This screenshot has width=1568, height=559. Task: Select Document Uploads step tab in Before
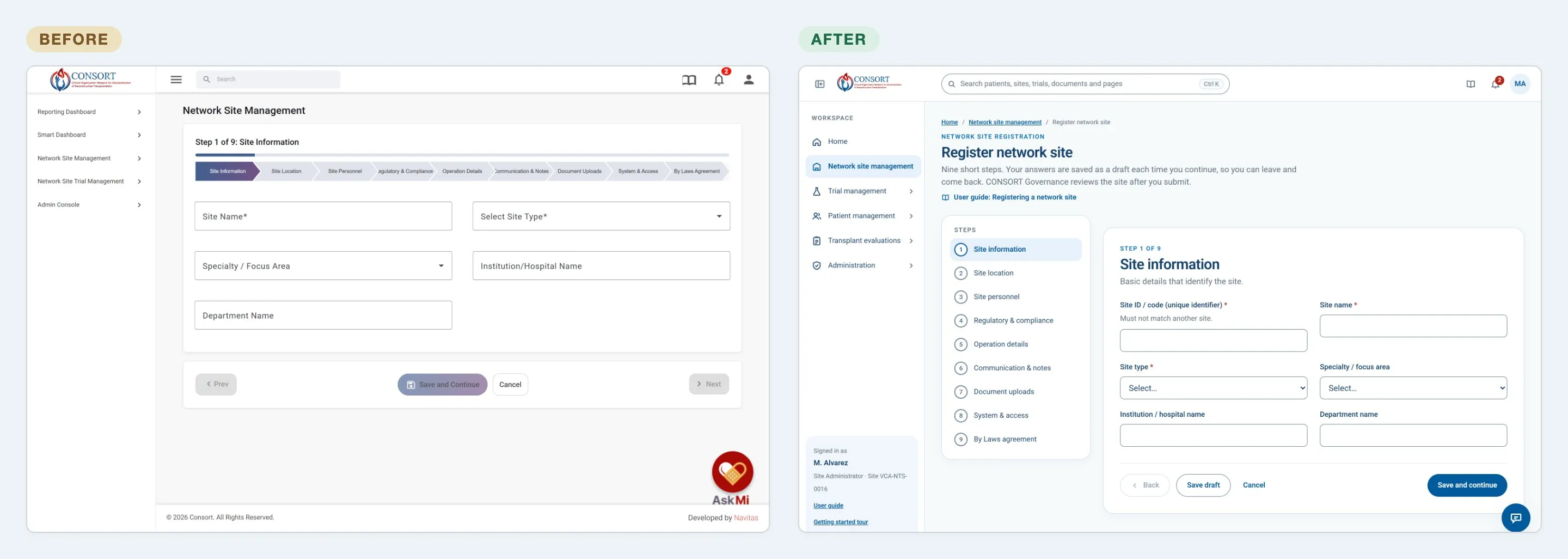pos(579,171)
